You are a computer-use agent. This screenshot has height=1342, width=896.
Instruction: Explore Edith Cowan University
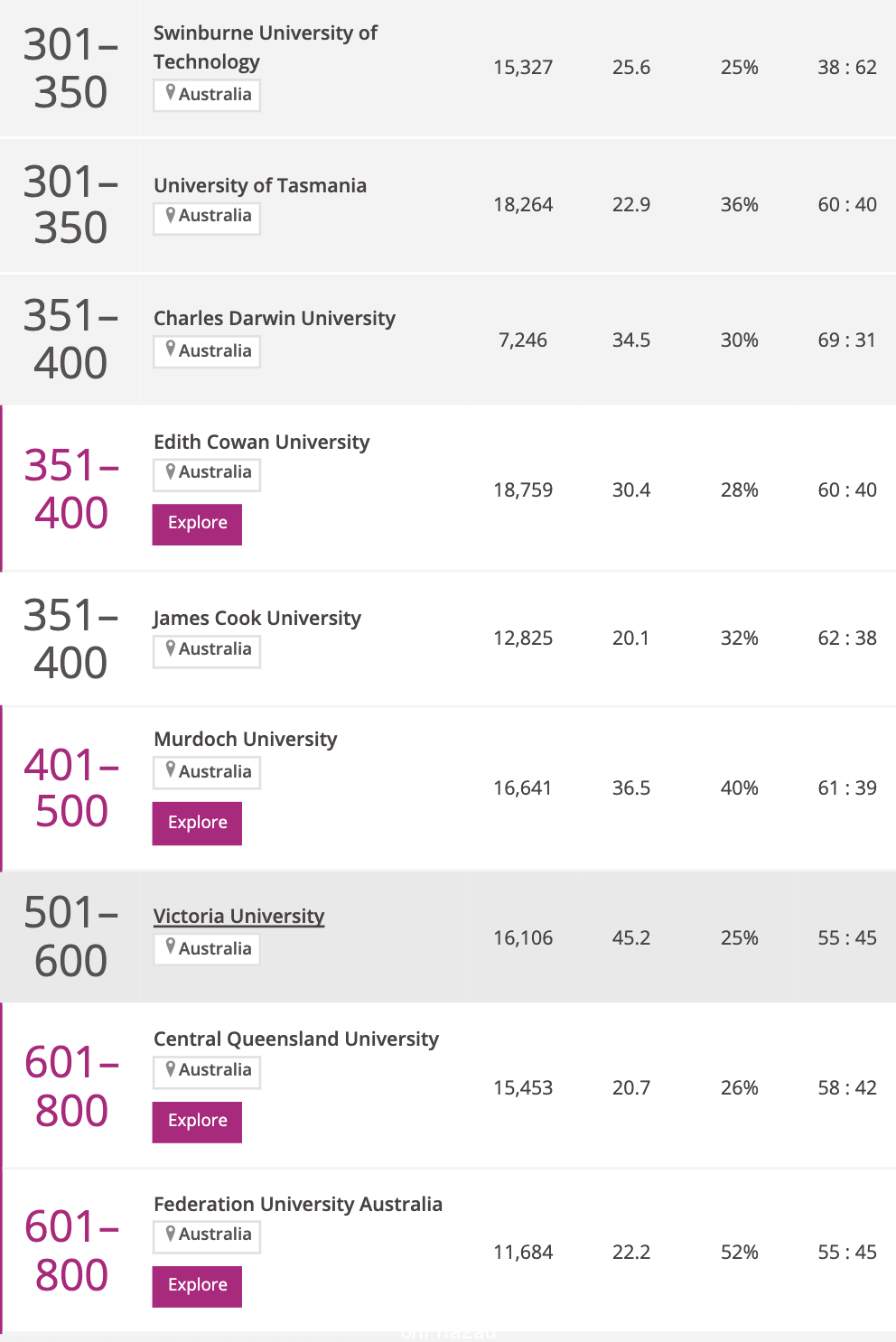(197, 524)
